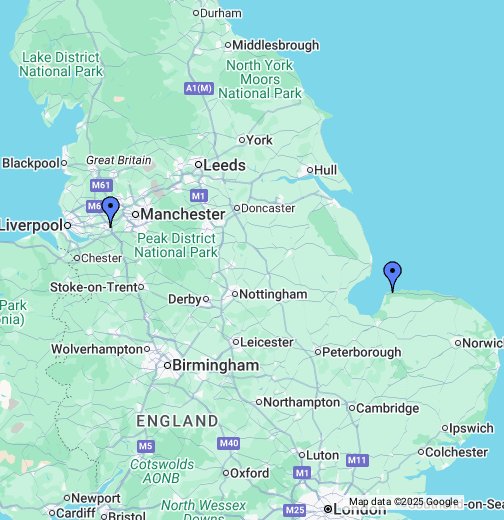Select the Birmingham city label
This screenshot has width=504, height=520.
click(216, 365)
